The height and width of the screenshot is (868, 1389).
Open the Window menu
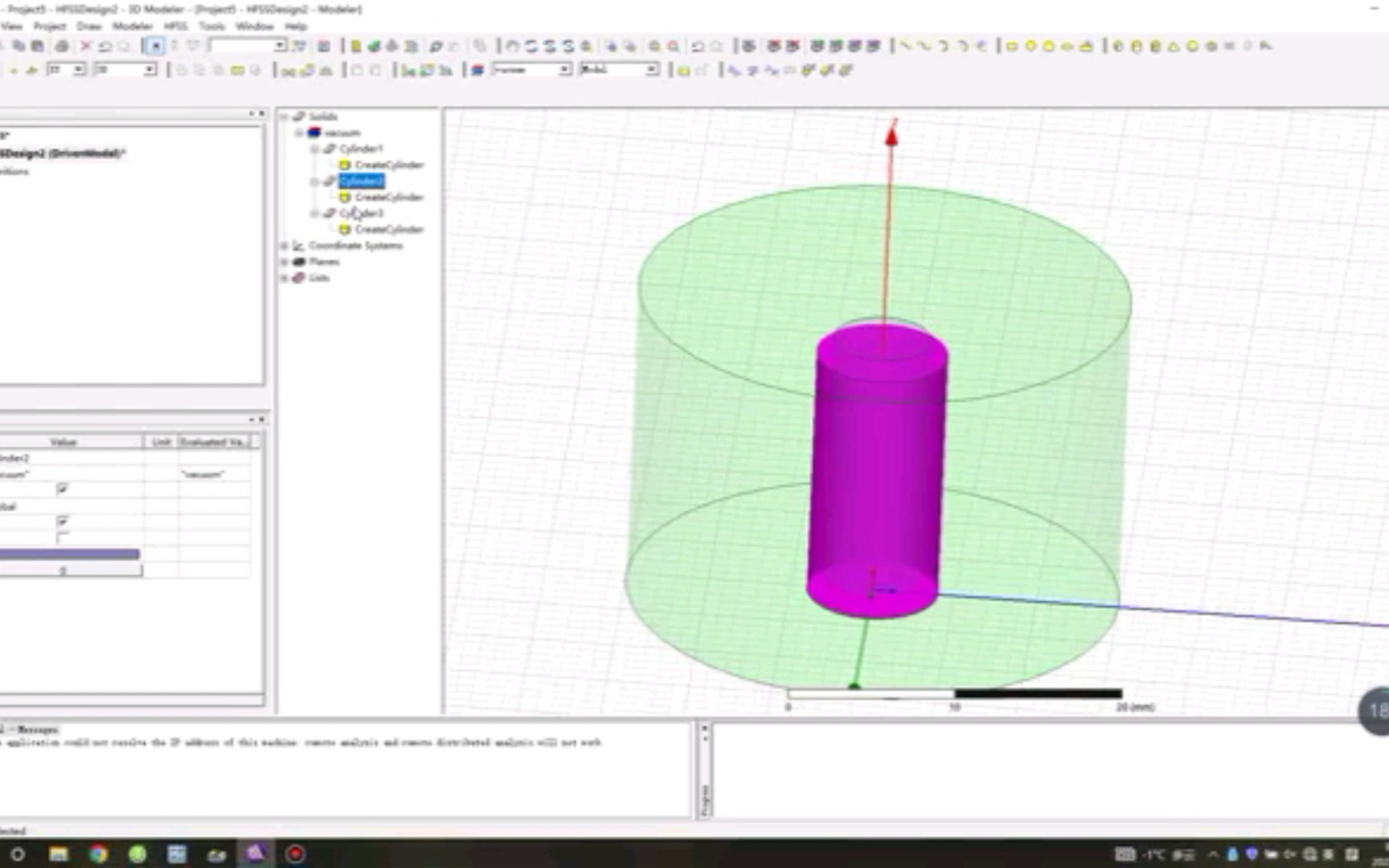[x=254, y=27]
